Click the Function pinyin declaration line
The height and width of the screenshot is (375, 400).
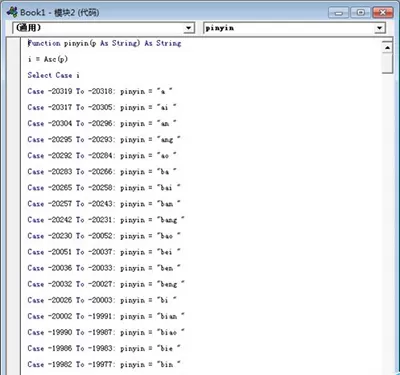[x=104, y=43]
